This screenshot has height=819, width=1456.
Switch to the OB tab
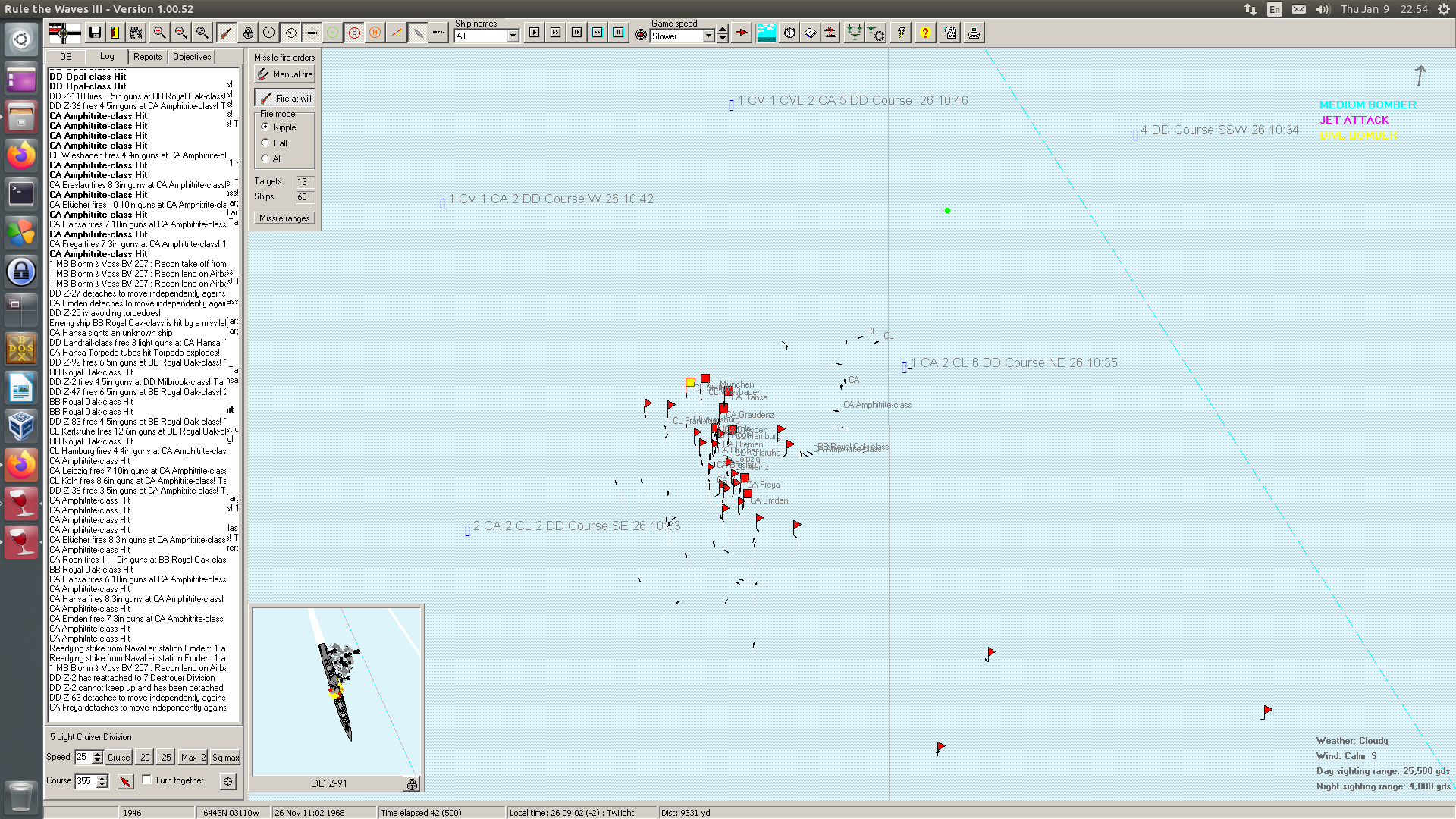[66, 57]
